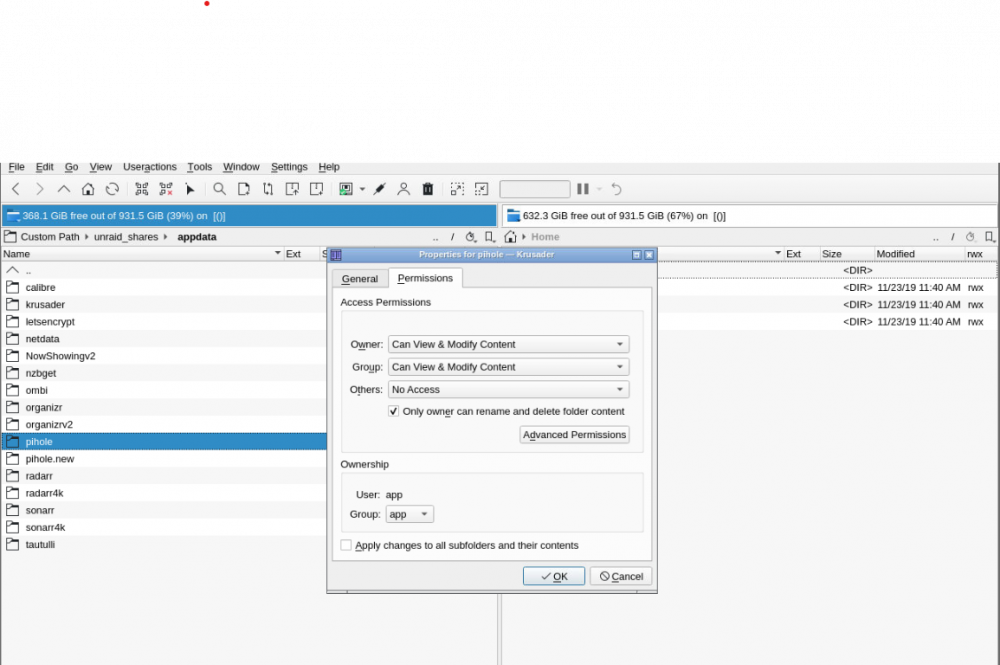The width and height of the screenshot is (1000, 665).
Task: Confirm dialog with OK button
Action: click(x=554, y=576)
